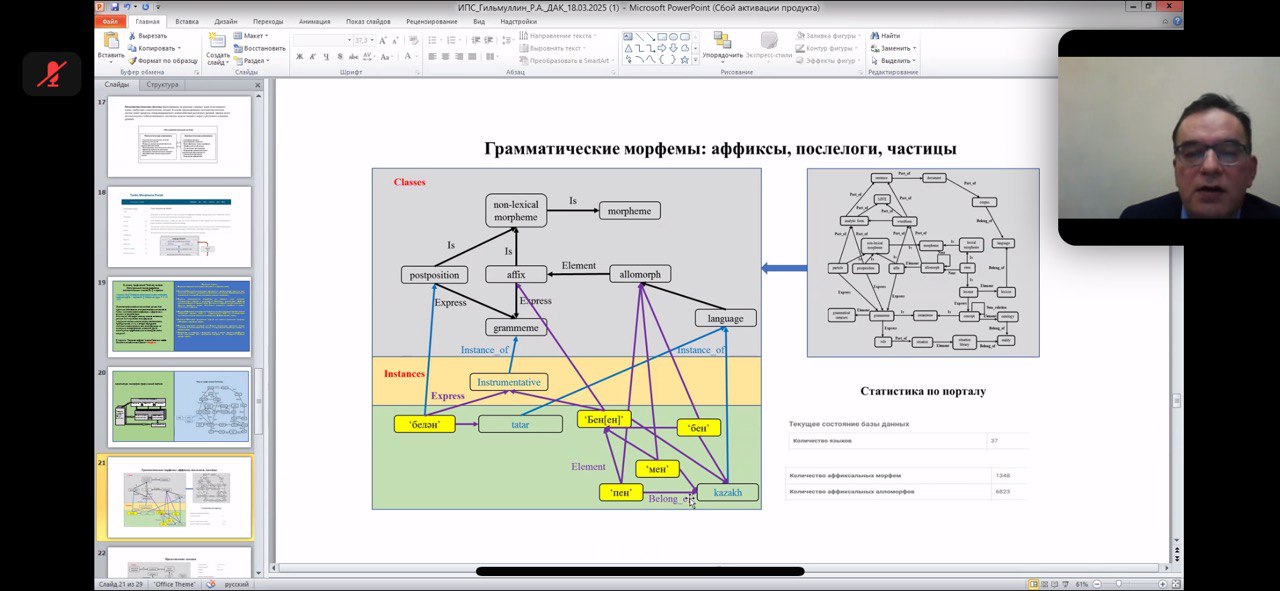This screenshot has height=591, width=1280.
Task: Toggle text Shadow (S) formatting
Action: [340, 56]
